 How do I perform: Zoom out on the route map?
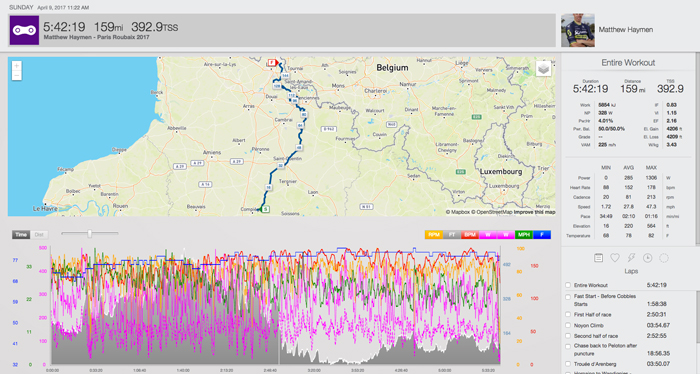(17, 75)
